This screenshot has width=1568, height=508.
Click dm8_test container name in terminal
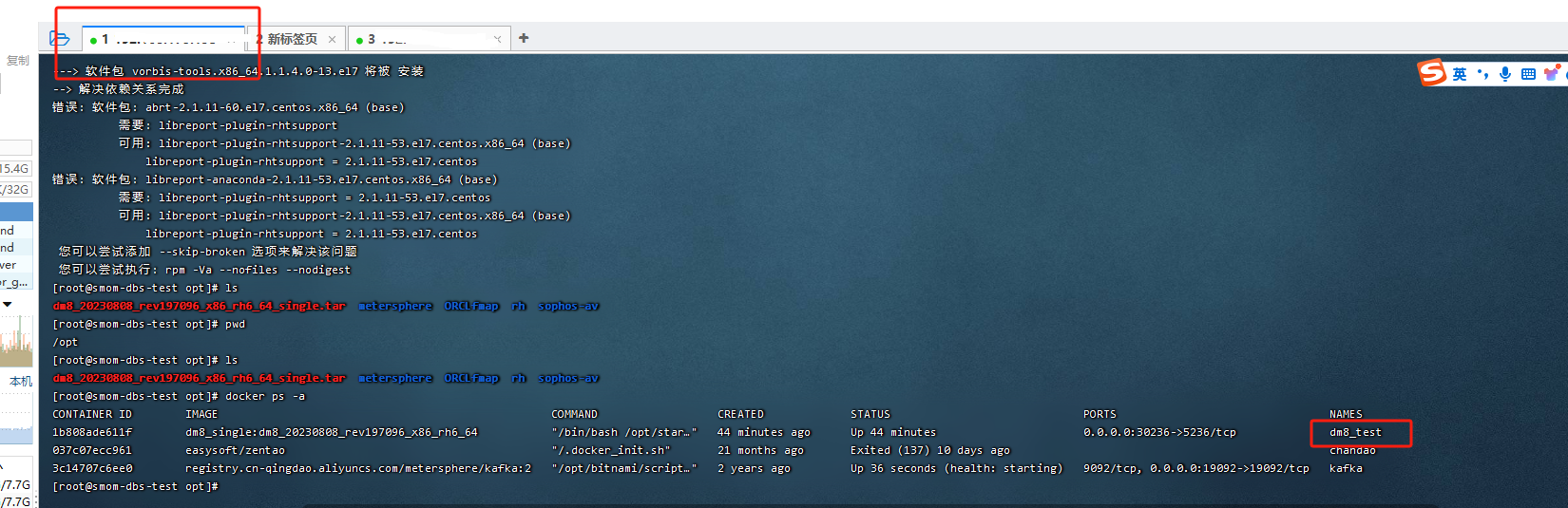click(1355, 432)
